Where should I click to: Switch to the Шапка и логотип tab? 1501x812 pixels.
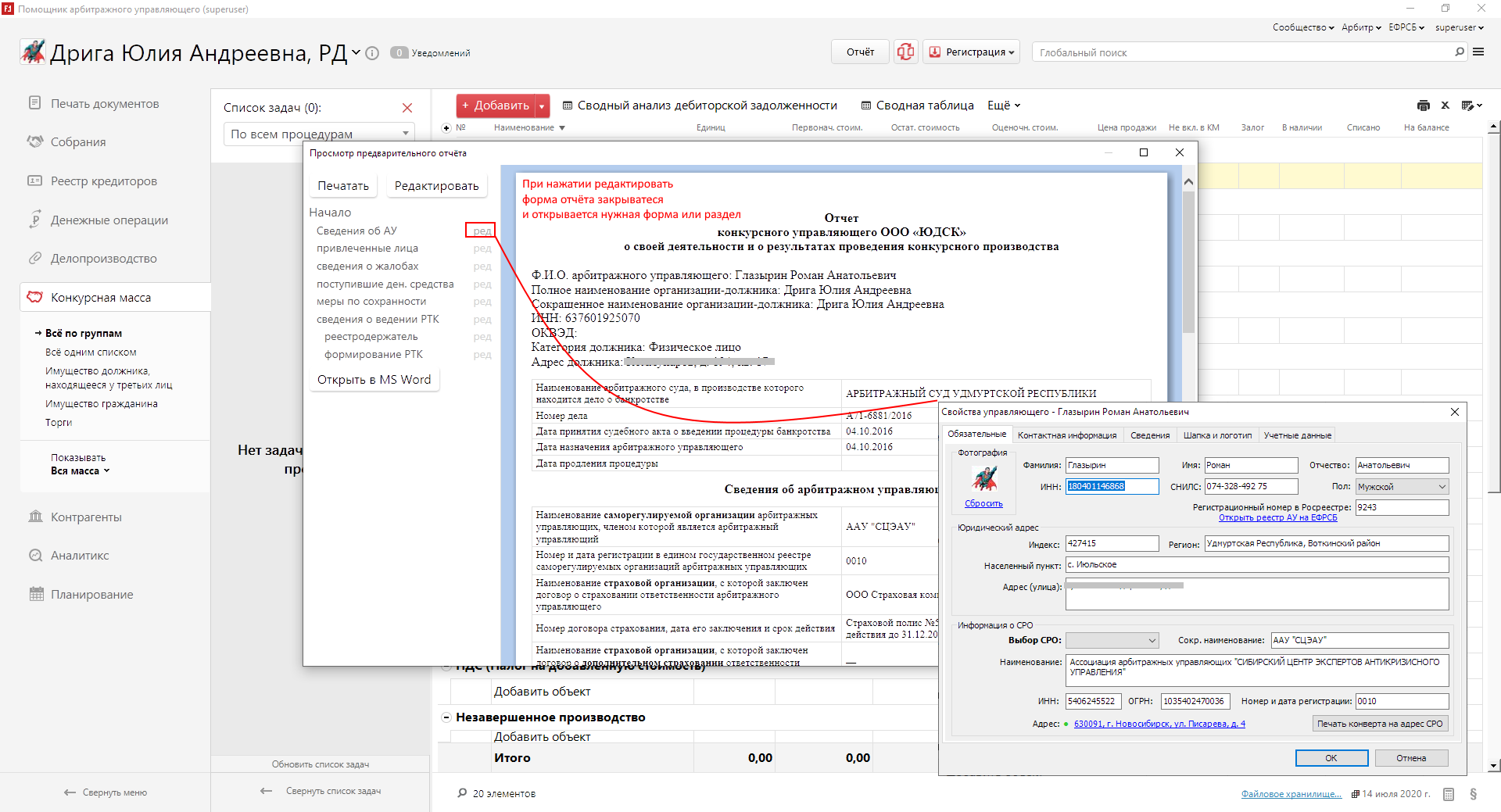[1216, 435]
